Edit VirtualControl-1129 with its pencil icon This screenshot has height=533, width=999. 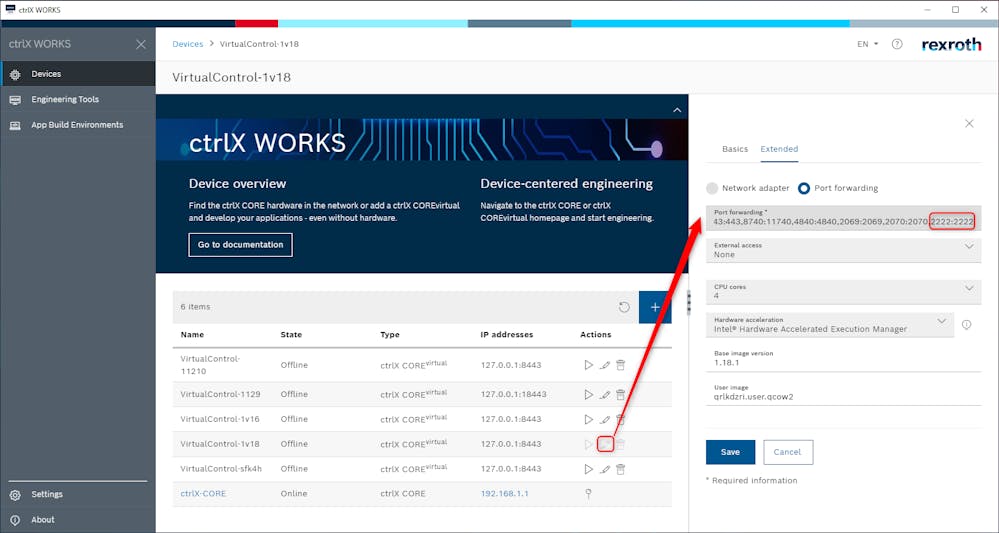[605, 394]
